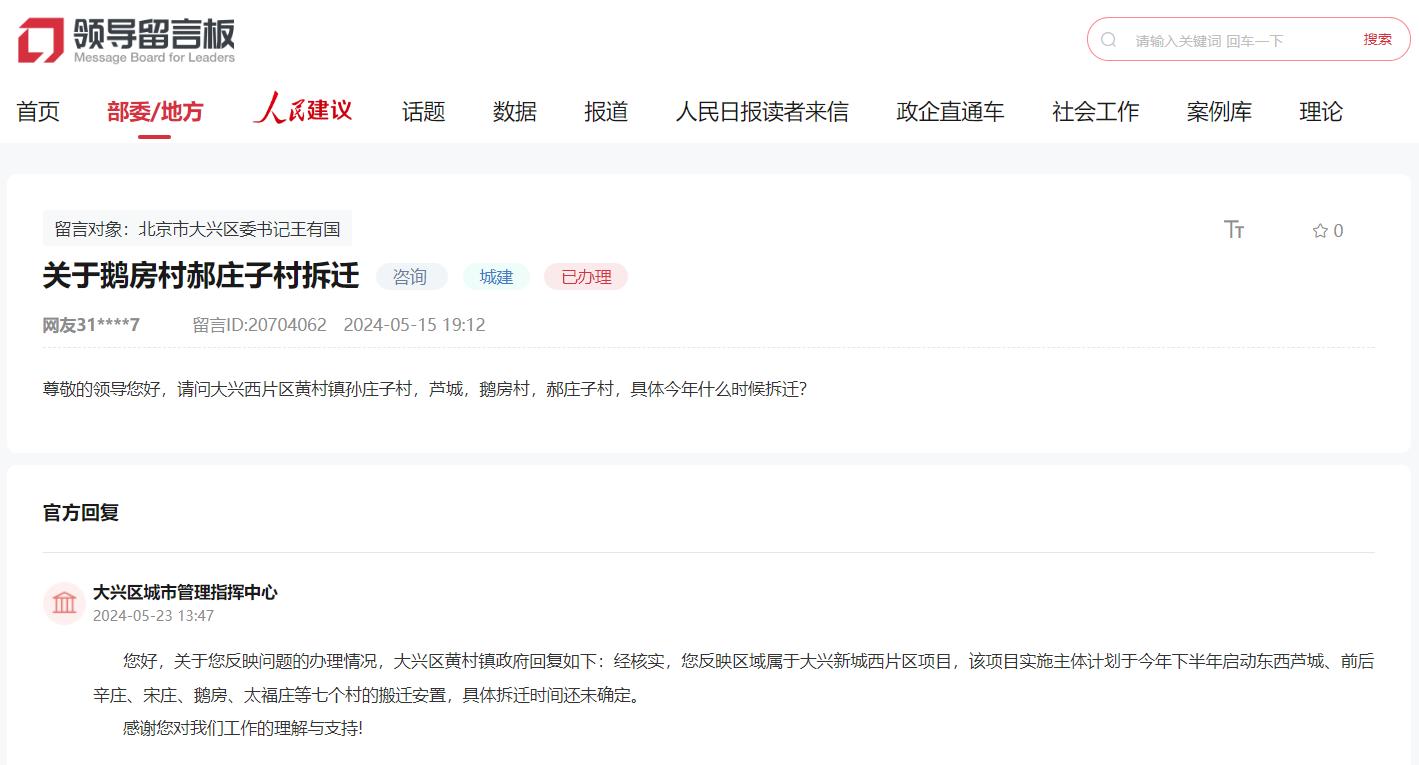Image resolution: width=1419 pixels, height=765 pixels.
Task: Toggle font size with Tт icon
Action: tap(1234, 230)
